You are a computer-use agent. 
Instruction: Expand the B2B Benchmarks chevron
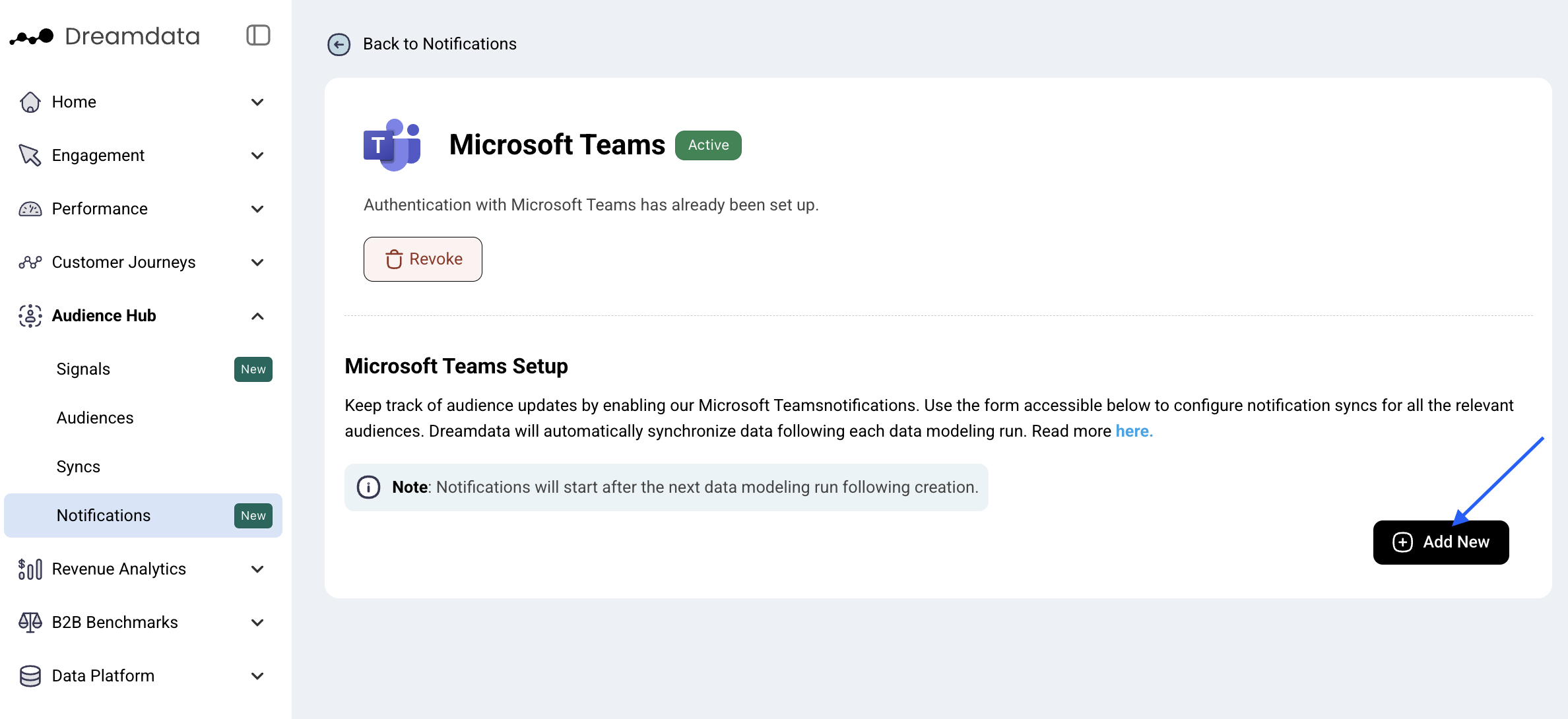257,623
